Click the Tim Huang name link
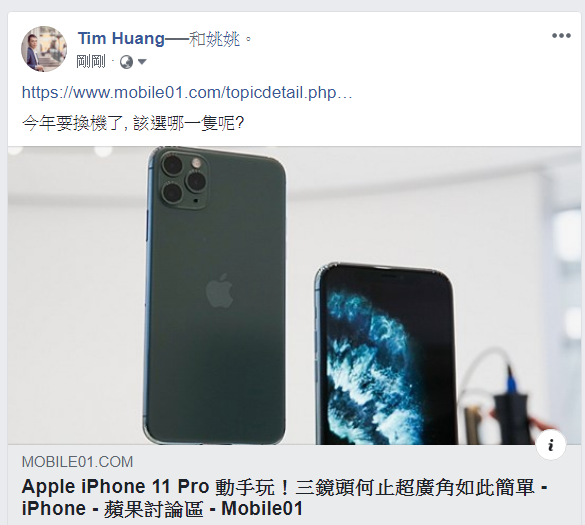The image size is (585, 525). tap(121, 38)
